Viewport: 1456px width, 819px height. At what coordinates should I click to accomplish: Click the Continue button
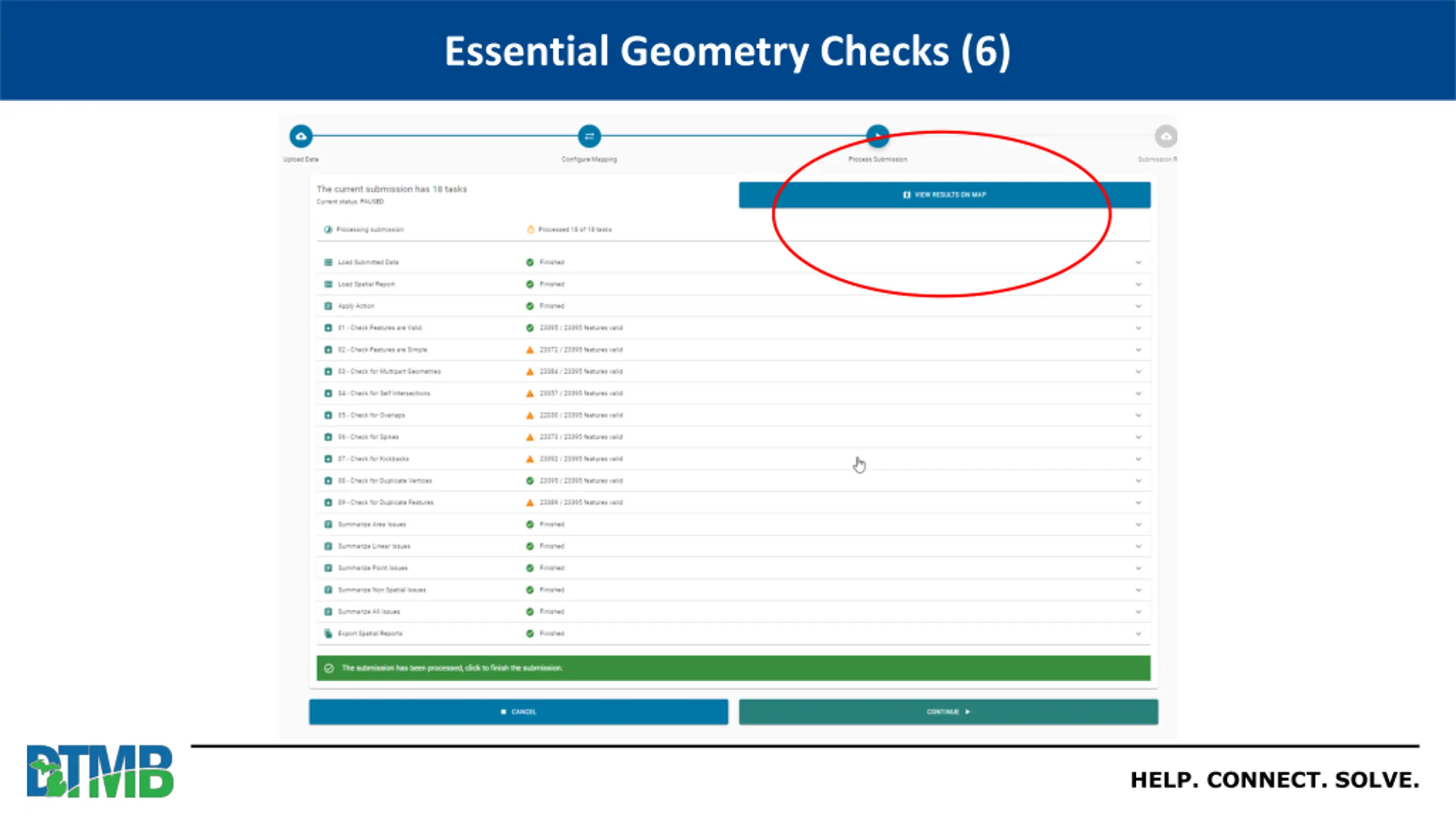[948, 712]
